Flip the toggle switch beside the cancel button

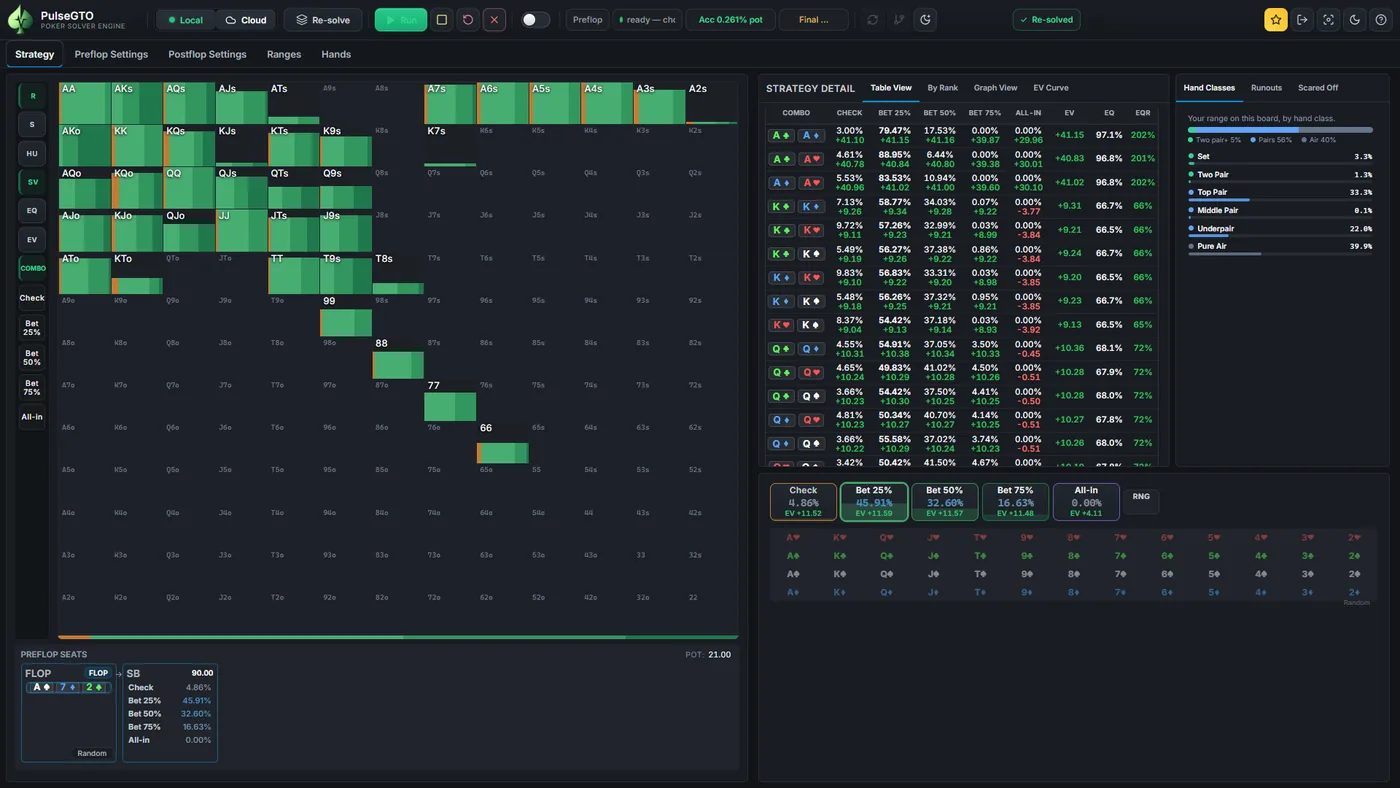point(535,20)
